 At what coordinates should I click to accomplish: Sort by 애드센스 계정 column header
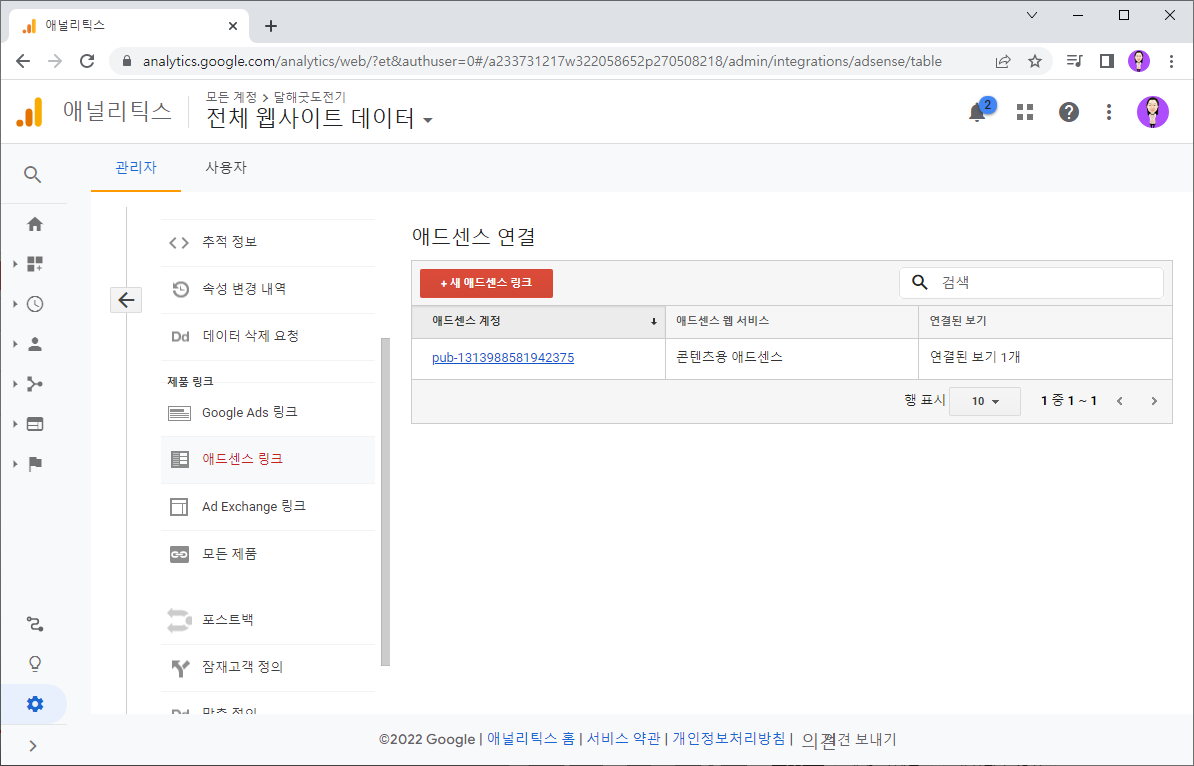538,321
